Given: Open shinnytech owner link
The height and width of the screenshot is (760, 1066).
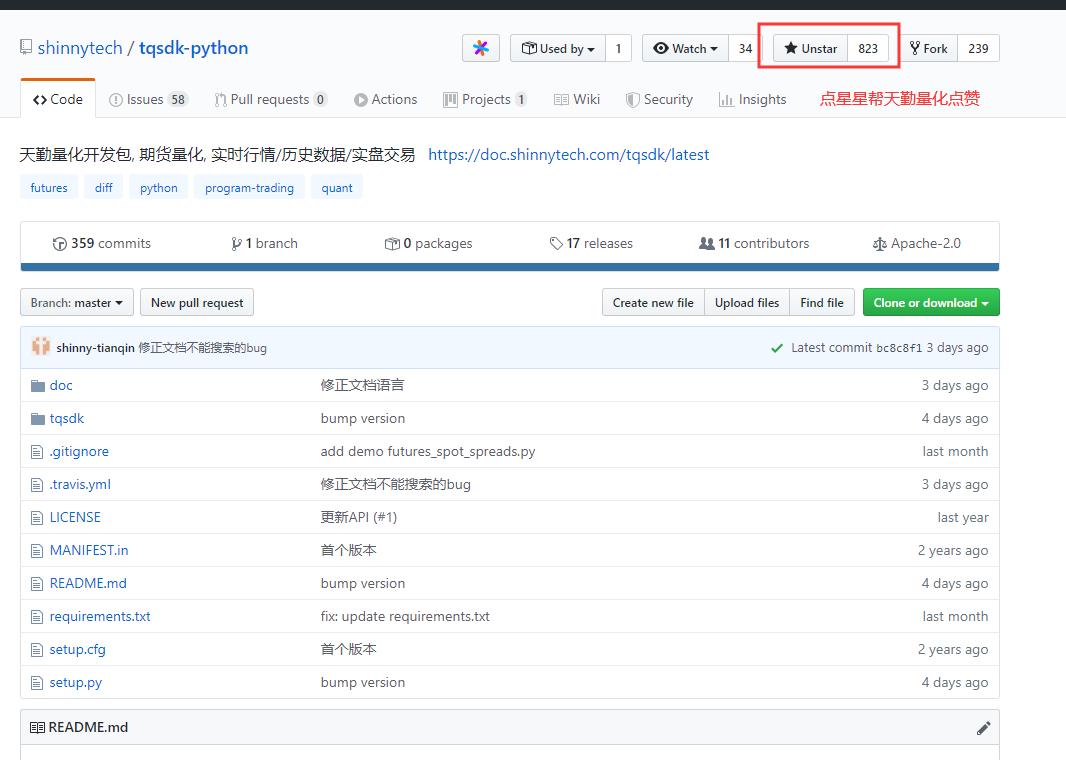Looking at the screenshot, I should (x=80, y=48).
